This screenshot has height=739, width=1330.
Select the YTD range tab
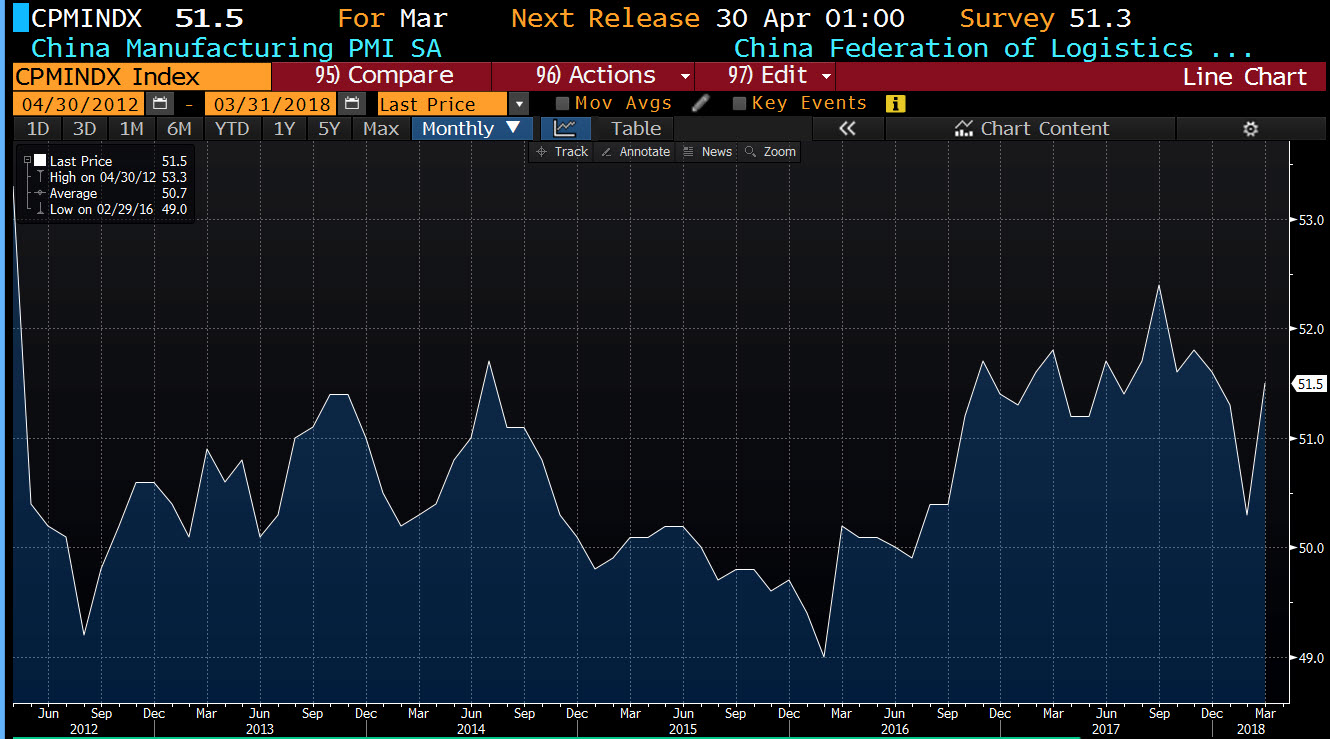coord(232,128)
